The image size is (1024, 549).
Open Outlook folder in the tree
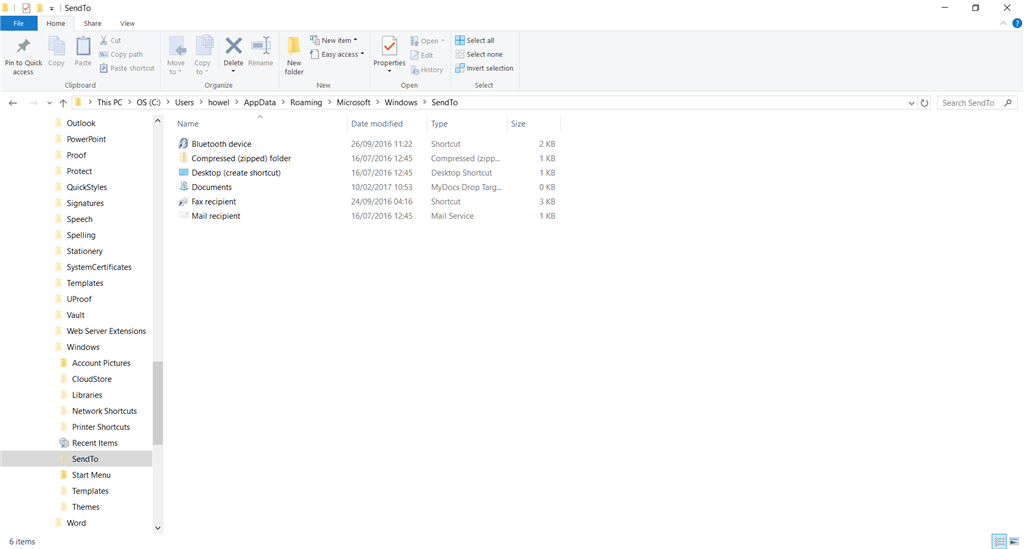pyautogui.click(x=81, y=123)
